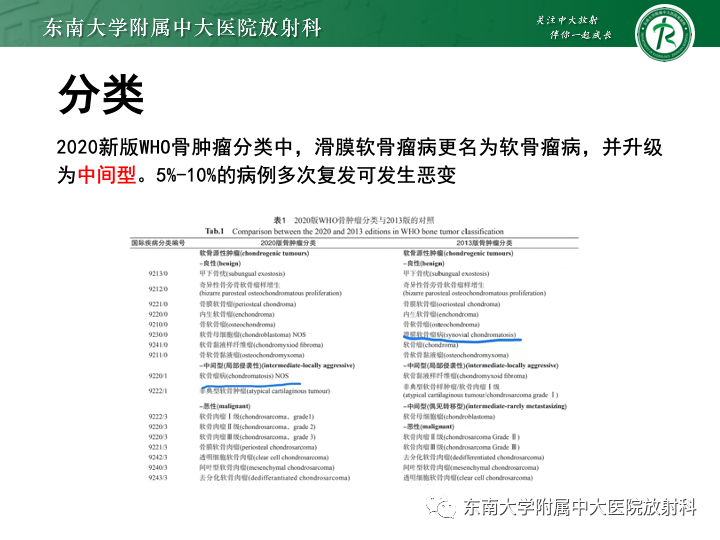This screenshot has height=540, width=720.
Task: Click code cell 9240/3
Action: point(158,467)
